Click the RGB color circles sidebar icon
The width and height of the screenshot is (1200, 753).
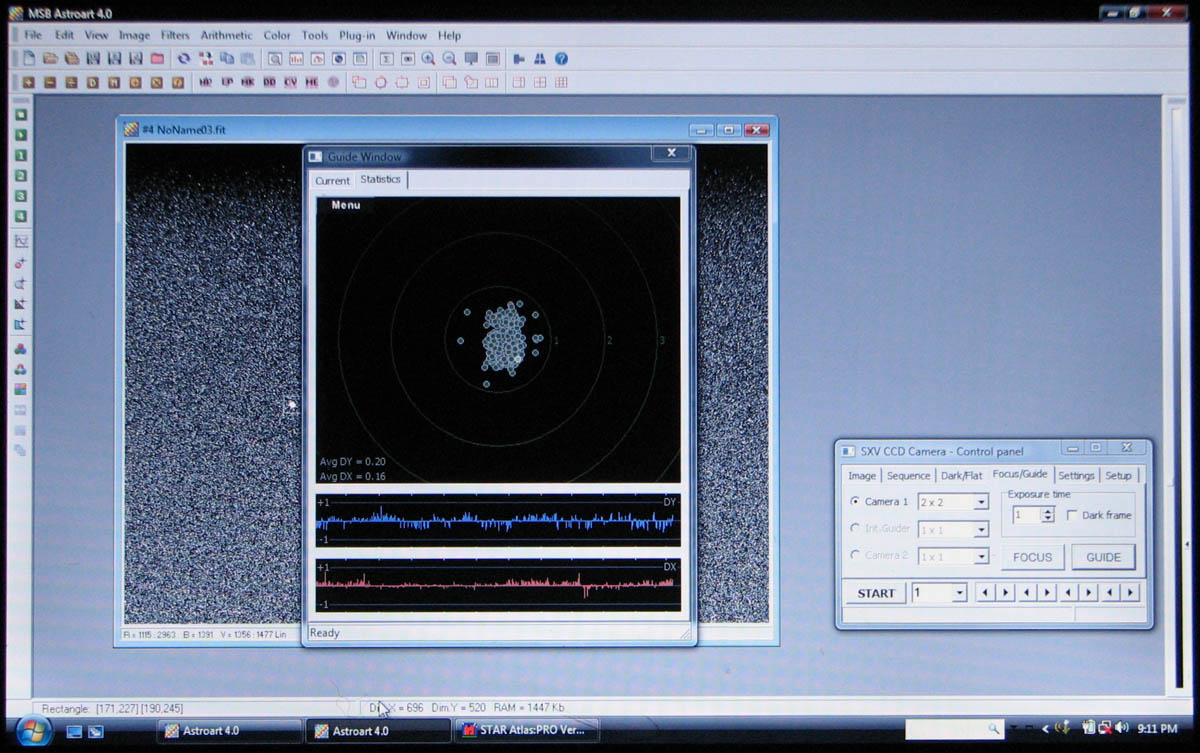tap(20, 349)
